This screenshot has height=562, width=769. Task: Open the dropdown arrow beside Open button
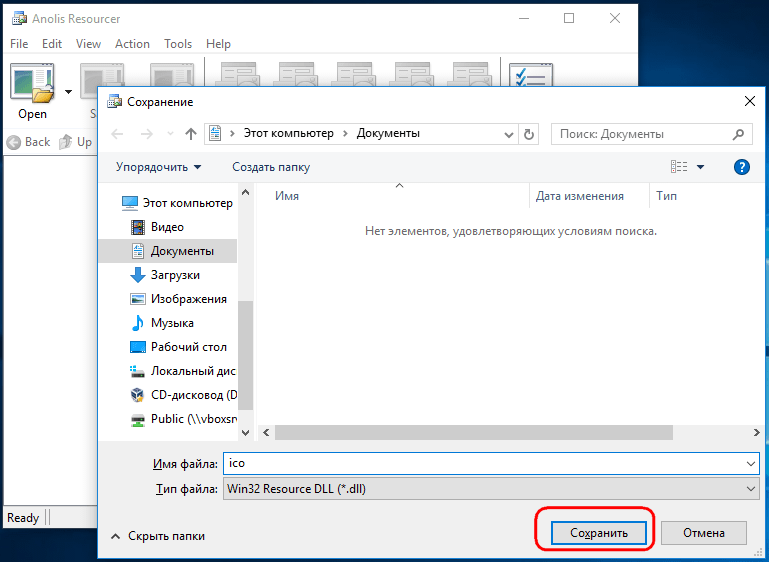[x=69, y=92]
